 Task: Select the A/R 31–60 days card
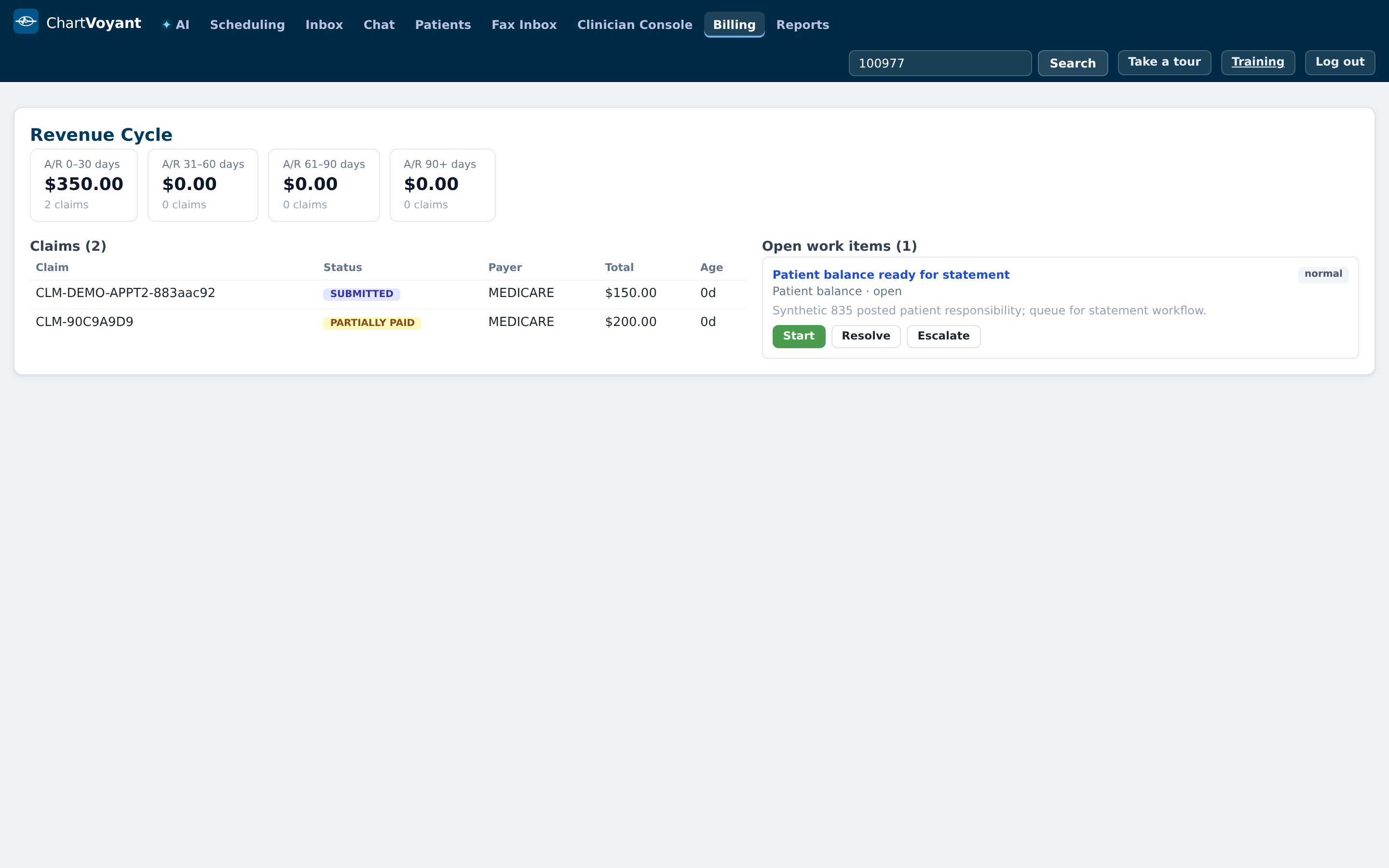coord(203,185)
